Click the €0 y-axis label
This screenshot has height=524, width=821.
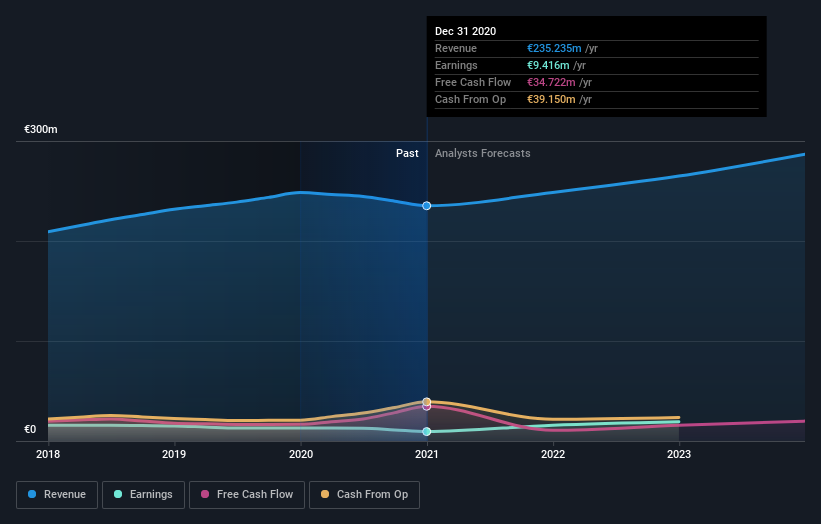pos(30,429)
